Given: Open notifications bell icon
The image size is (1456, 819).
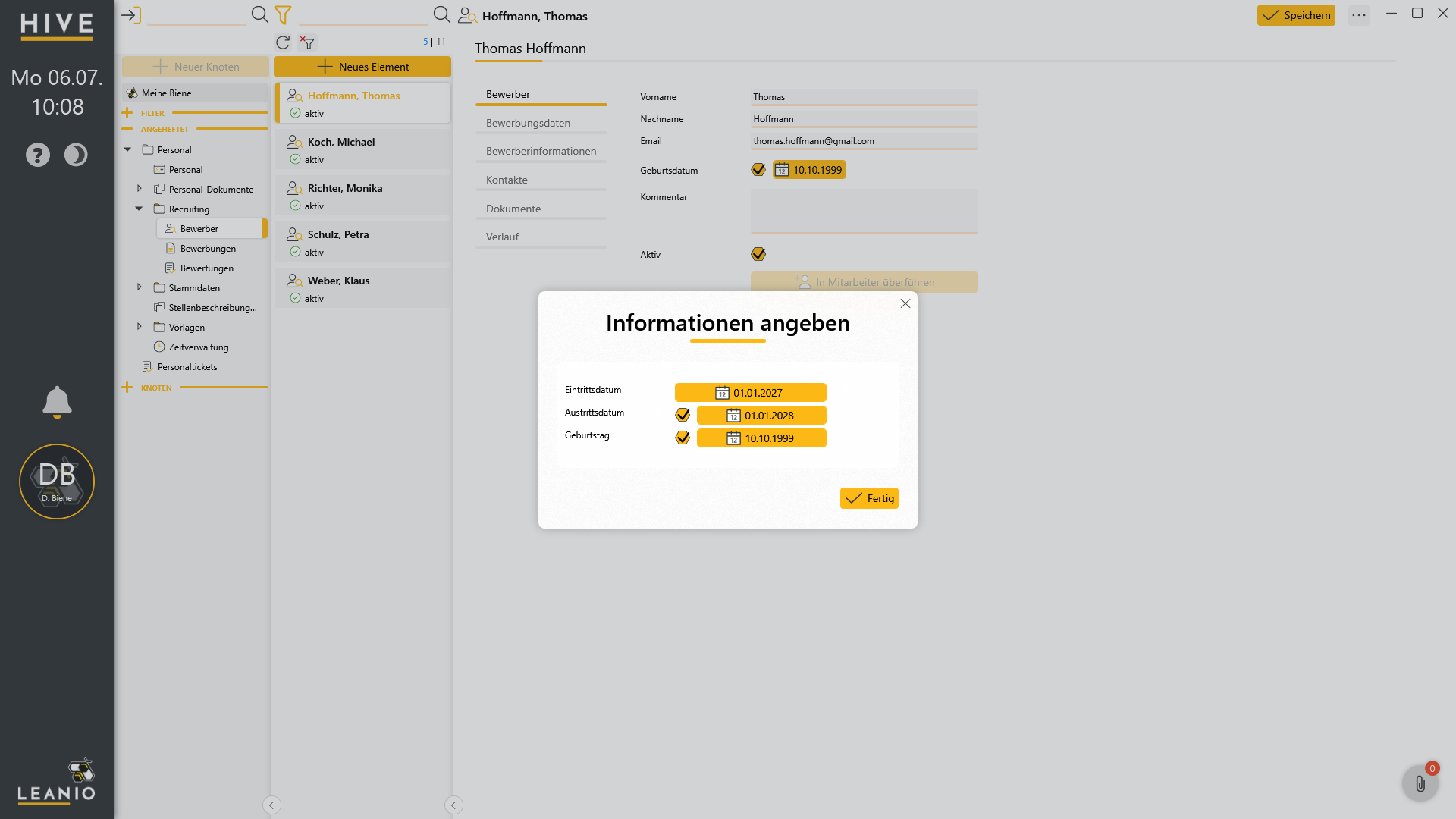Looking at the screenshot, I should (x=57, y=402).
